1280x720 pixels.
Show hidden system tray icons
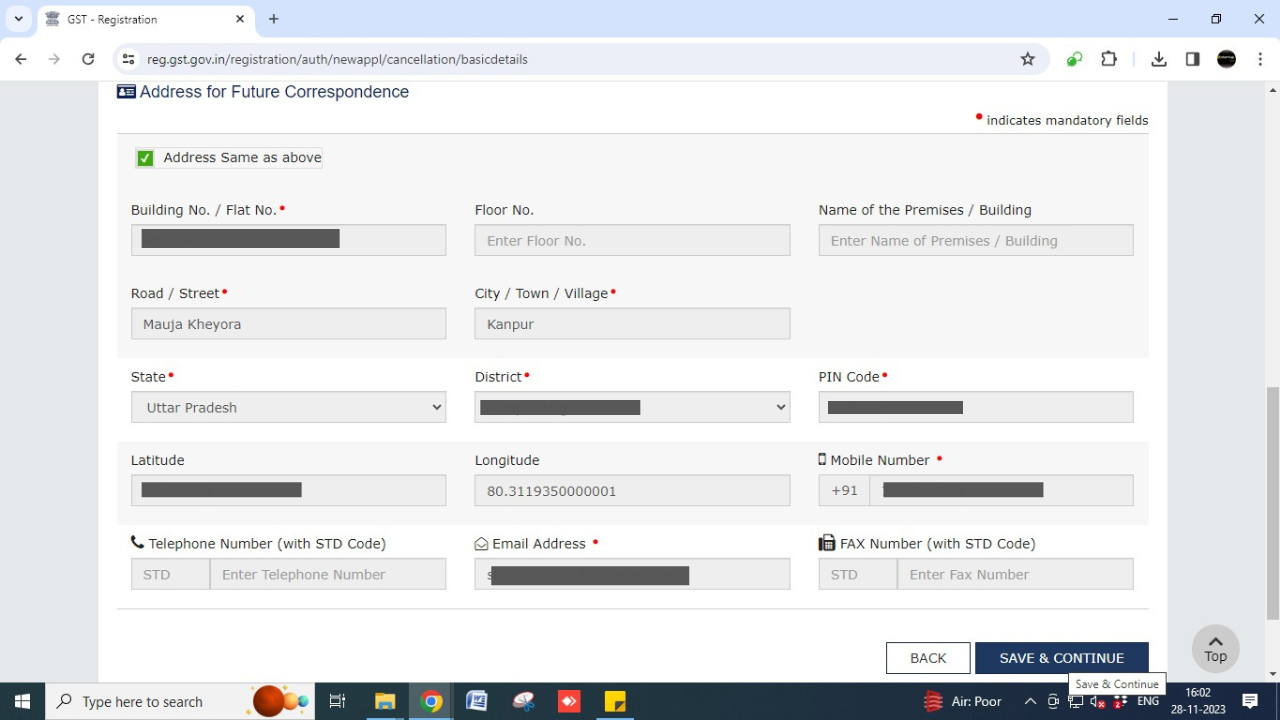[1030, 701]
